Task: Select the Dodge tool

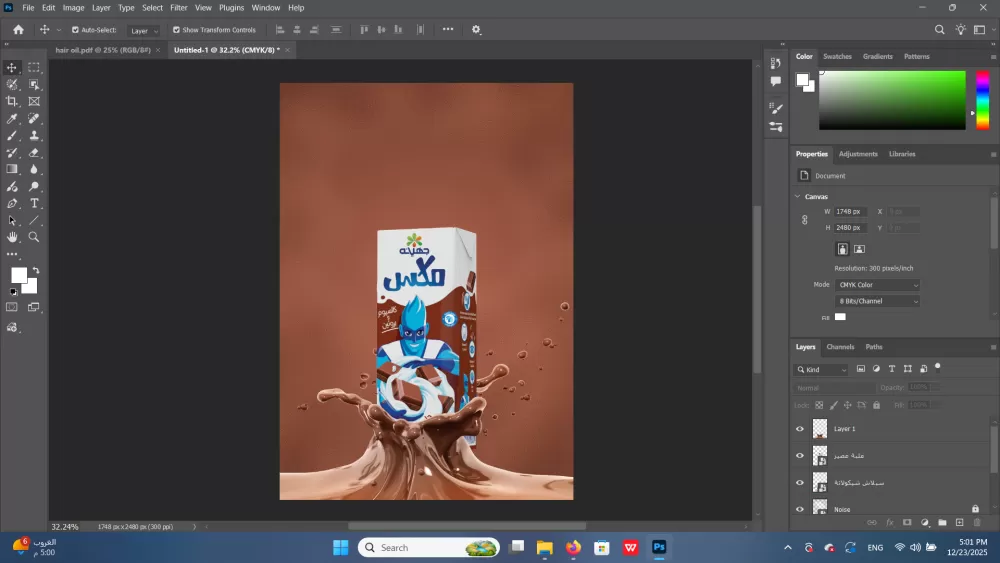Action: 34,186
